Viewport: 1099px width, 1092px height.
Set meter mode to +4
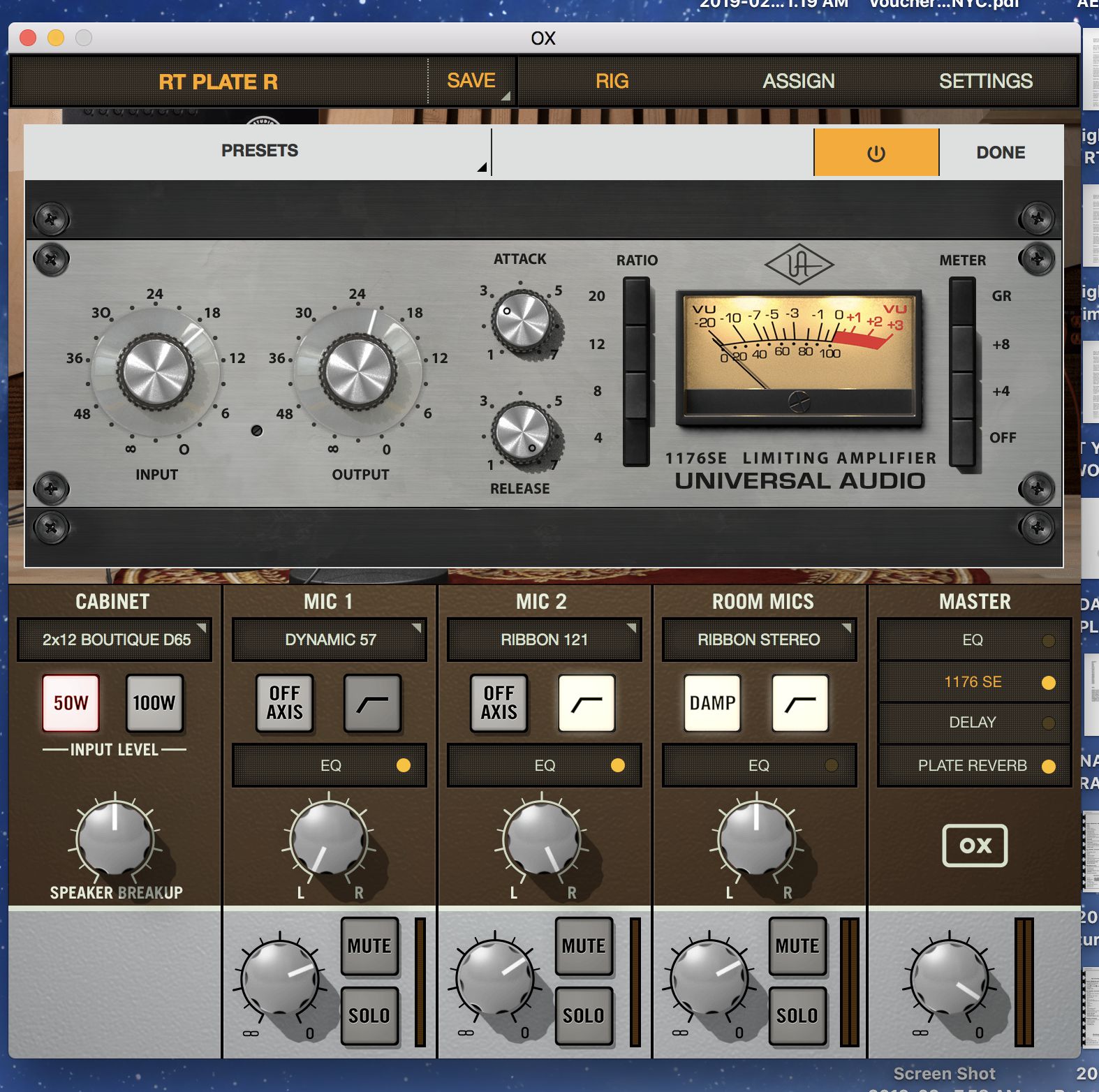pos(962,395)
